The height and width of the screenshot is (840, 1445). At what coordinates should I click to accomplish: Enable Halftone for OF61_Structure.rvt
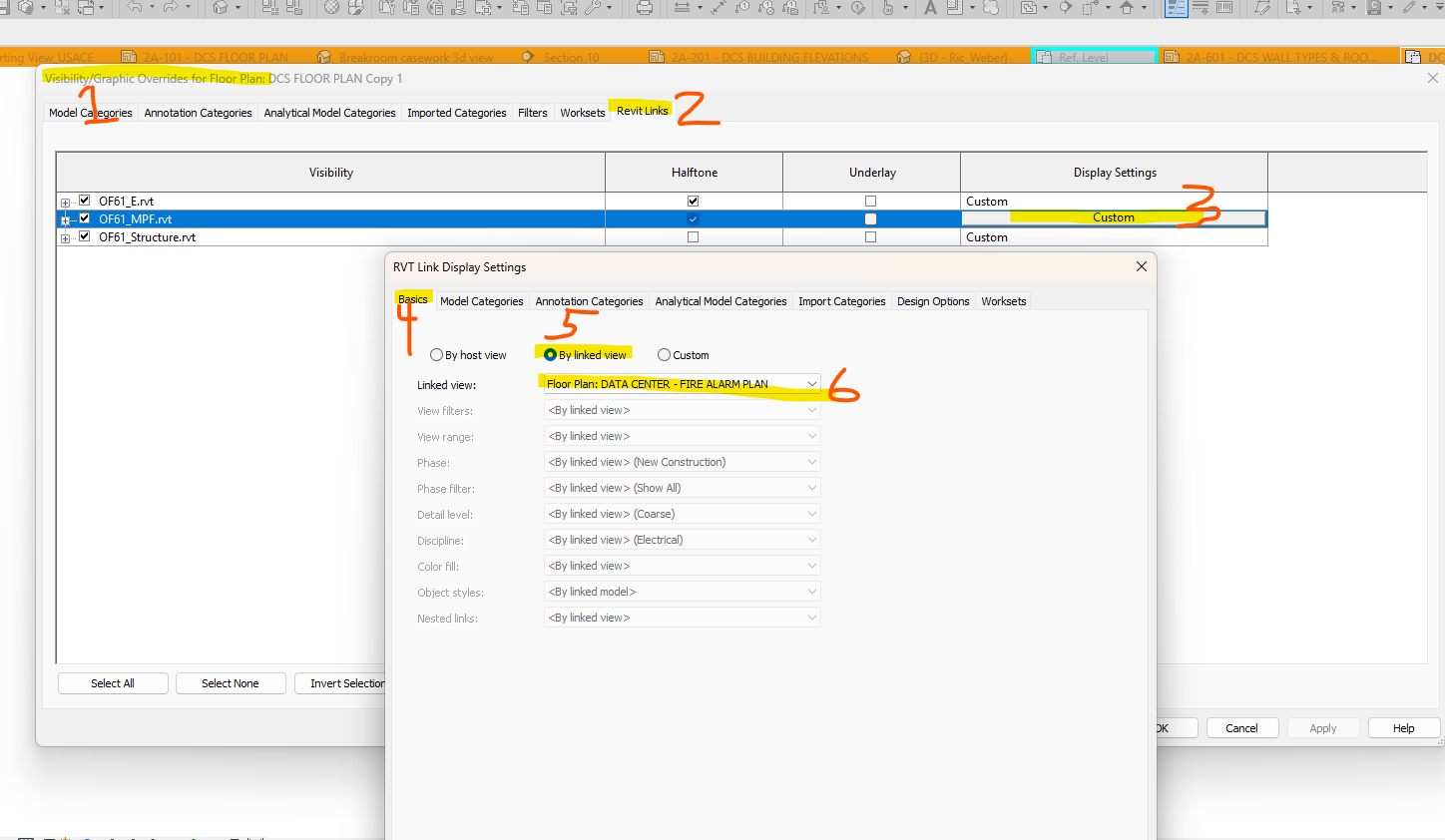tap(694, 237)
